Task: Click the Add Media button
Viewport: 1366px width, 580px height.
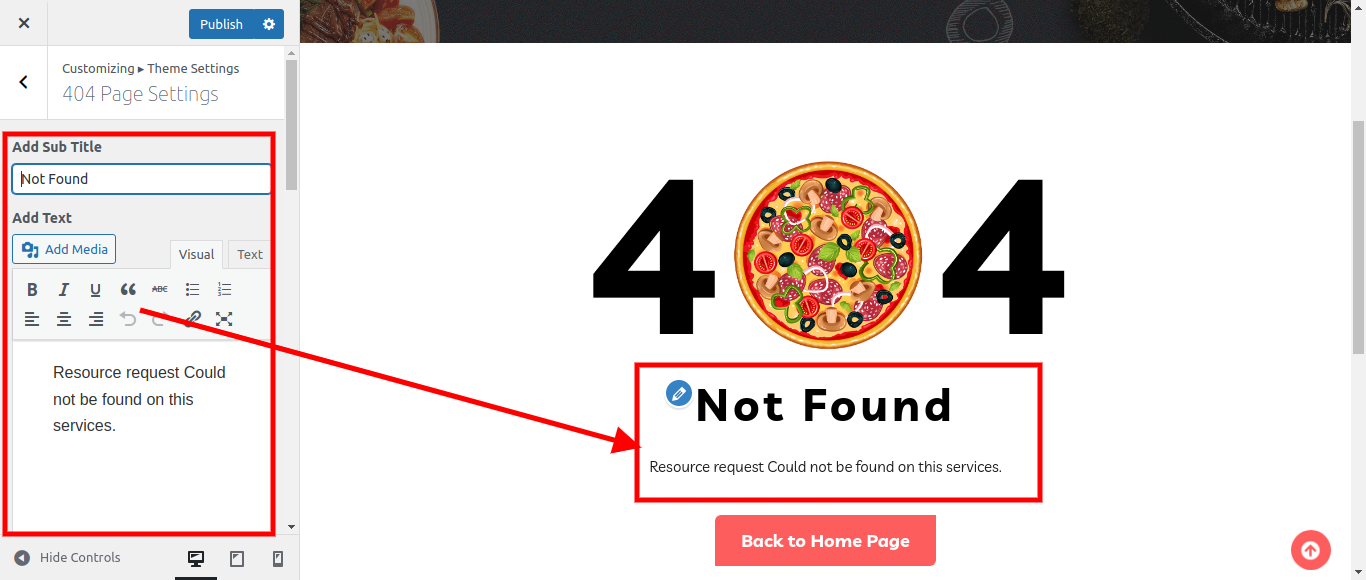Action: click(x=64, y=249)
